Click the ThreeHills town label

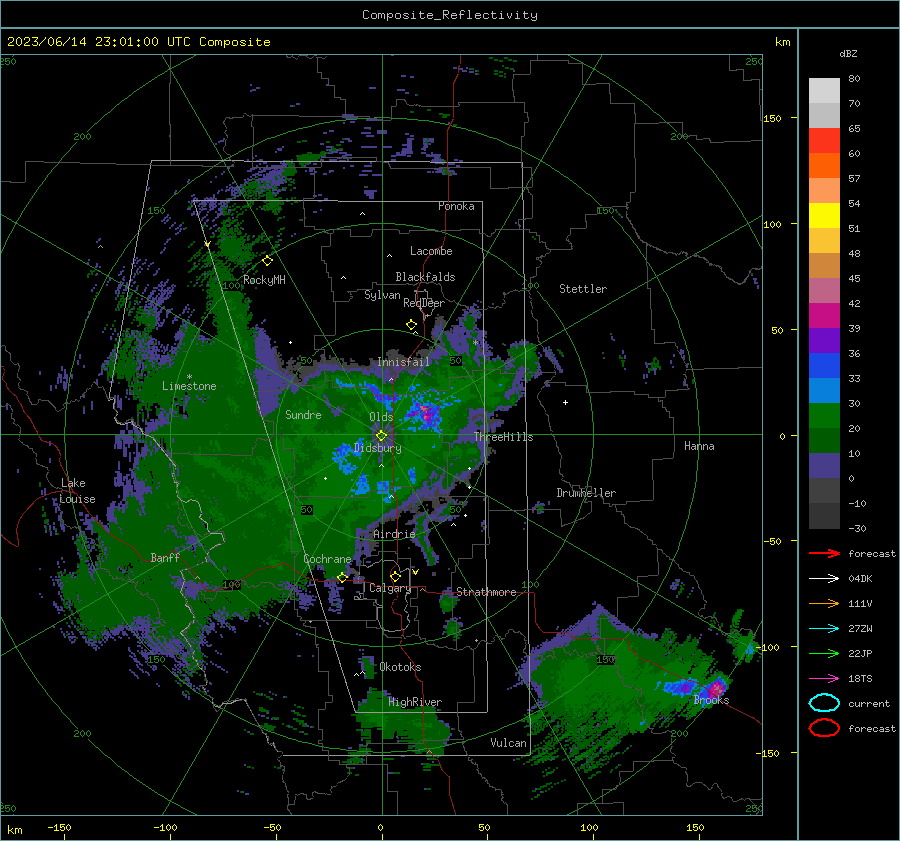tap(503, 437)
